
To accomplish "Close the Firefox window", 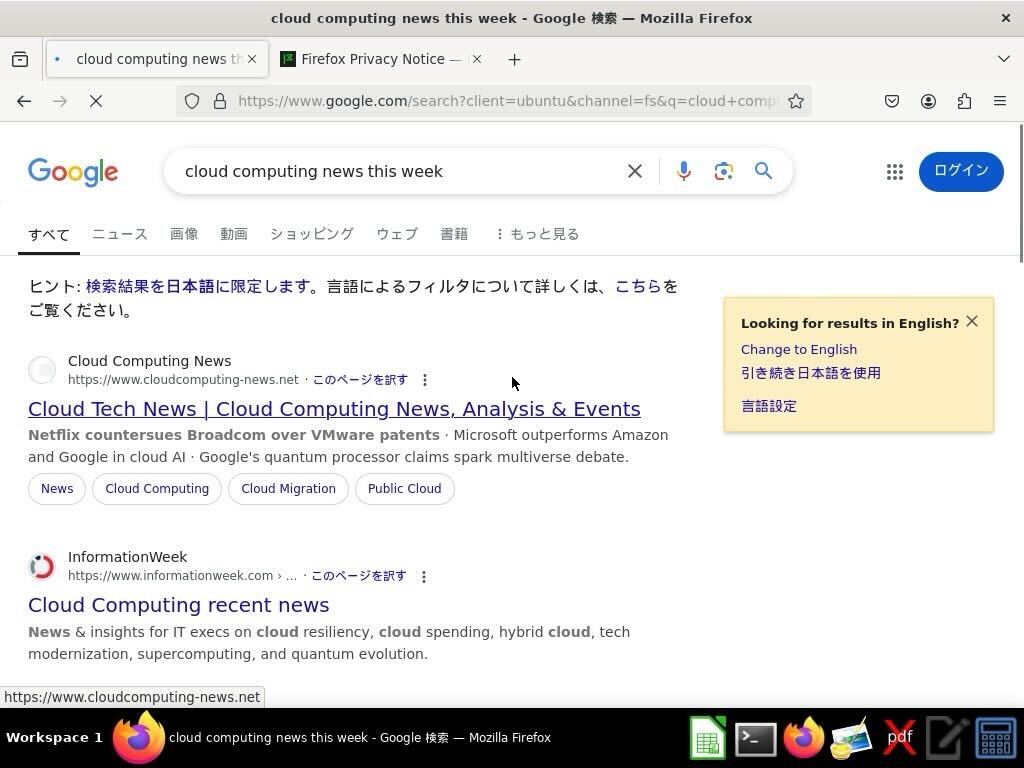I will click(x=1006, y=18).
